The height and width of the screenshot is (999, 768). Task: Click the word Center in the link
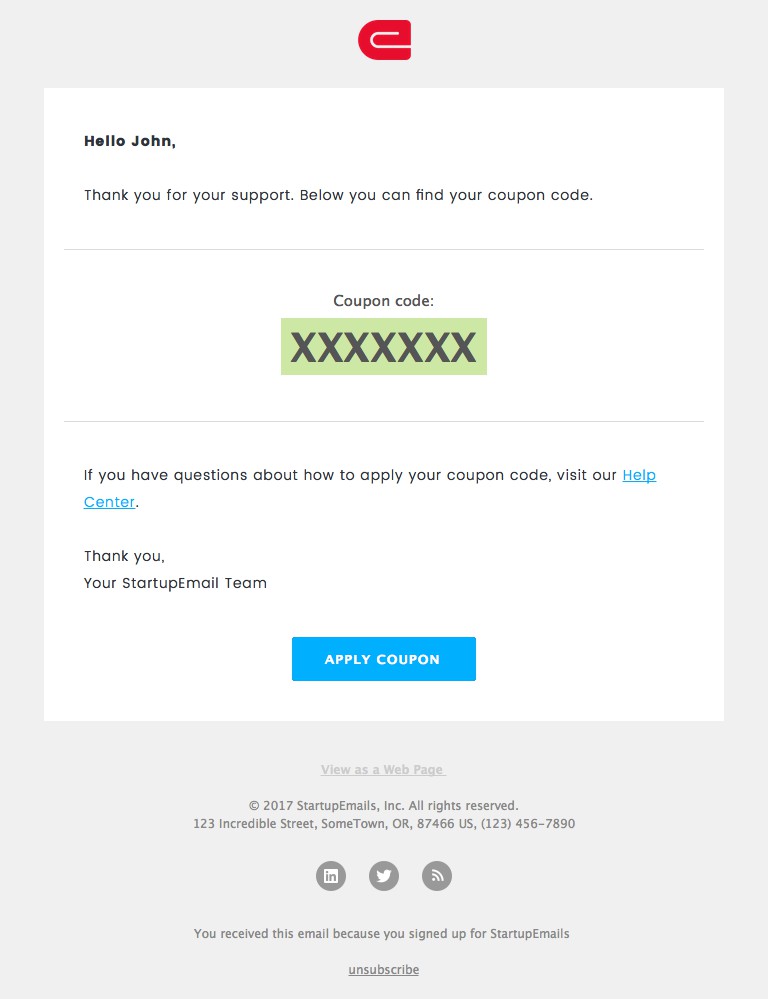click(109, 502)
